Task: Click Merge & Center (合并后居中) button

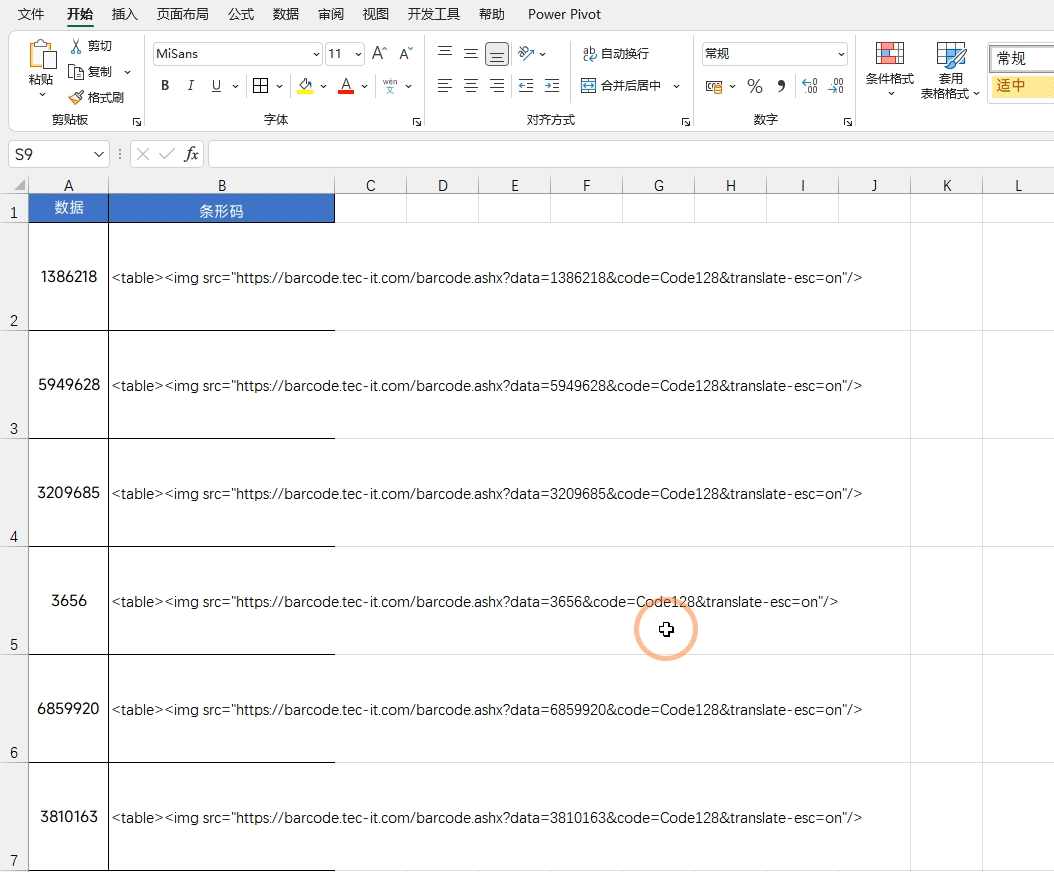Action: click(621, 85)
